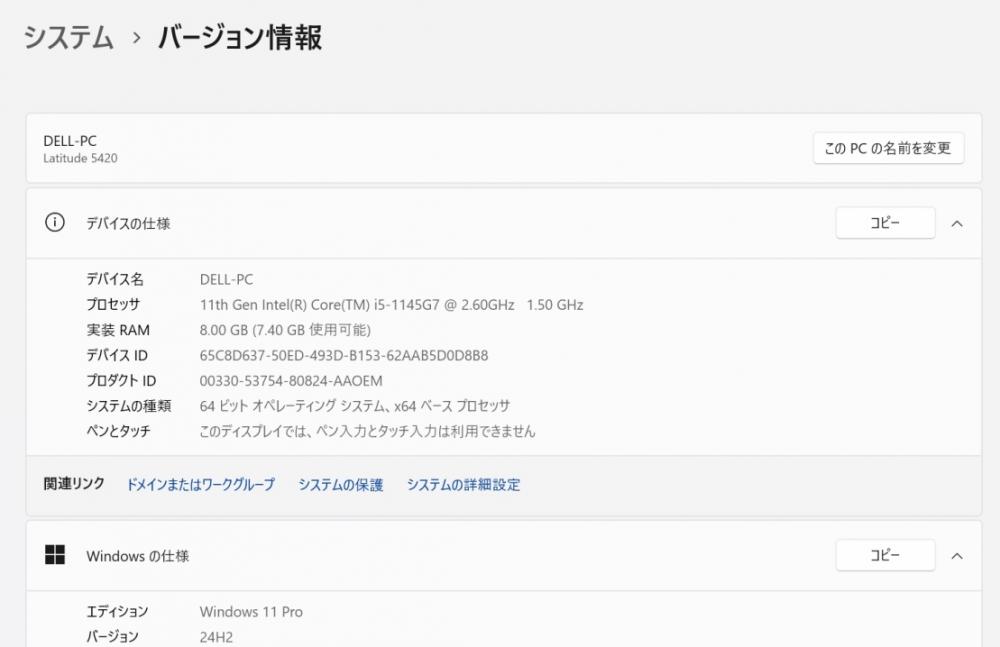
Task: Select the 関連リンク label
Action: (74, 484)
